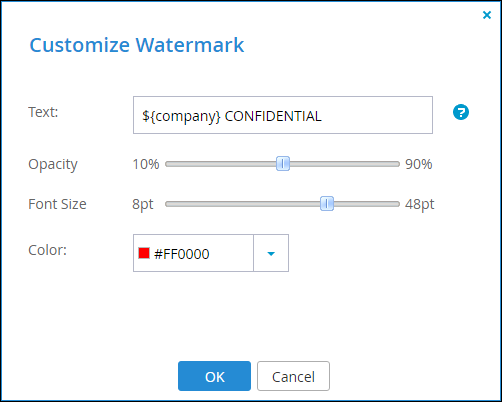The image size is (502, 402).
Task: Click the #FF0000 hex color value
Action: tap(182, 254)
